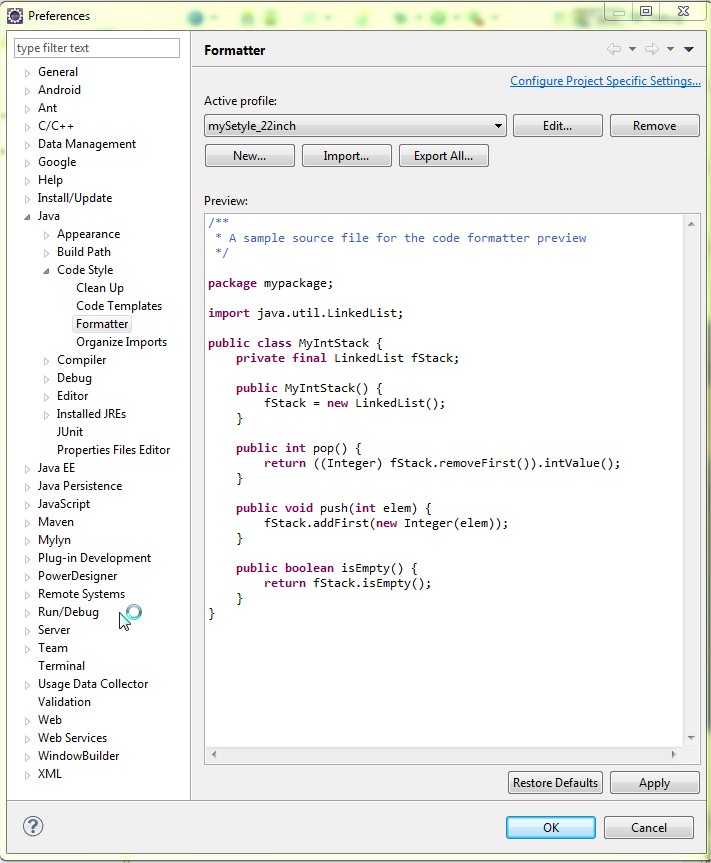Select Properties Files Editor item
Screen dimensions: 711x863
pyautogui.click(x=113, y=450)
